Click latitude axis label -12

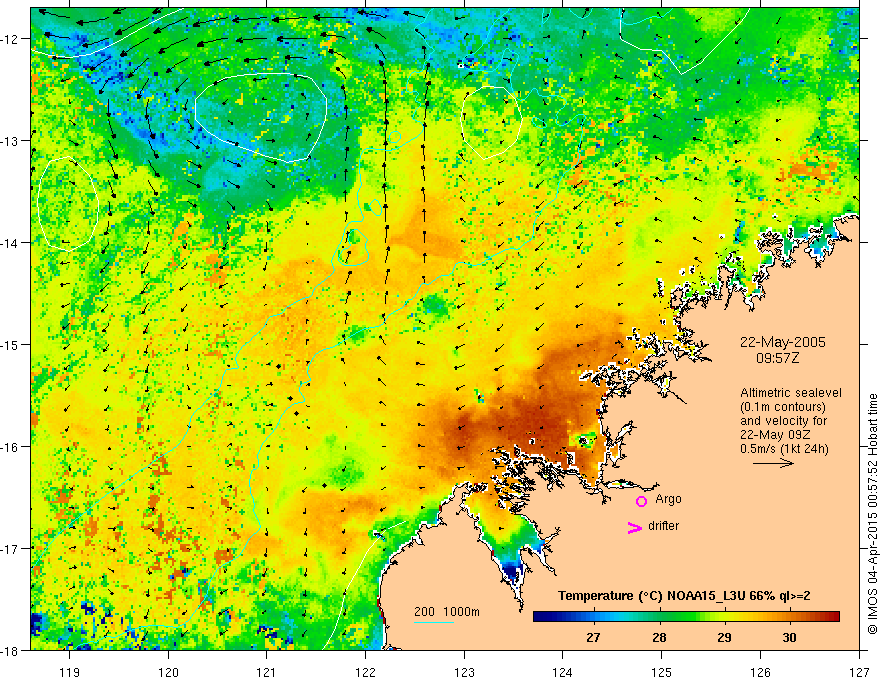(10, 39)
